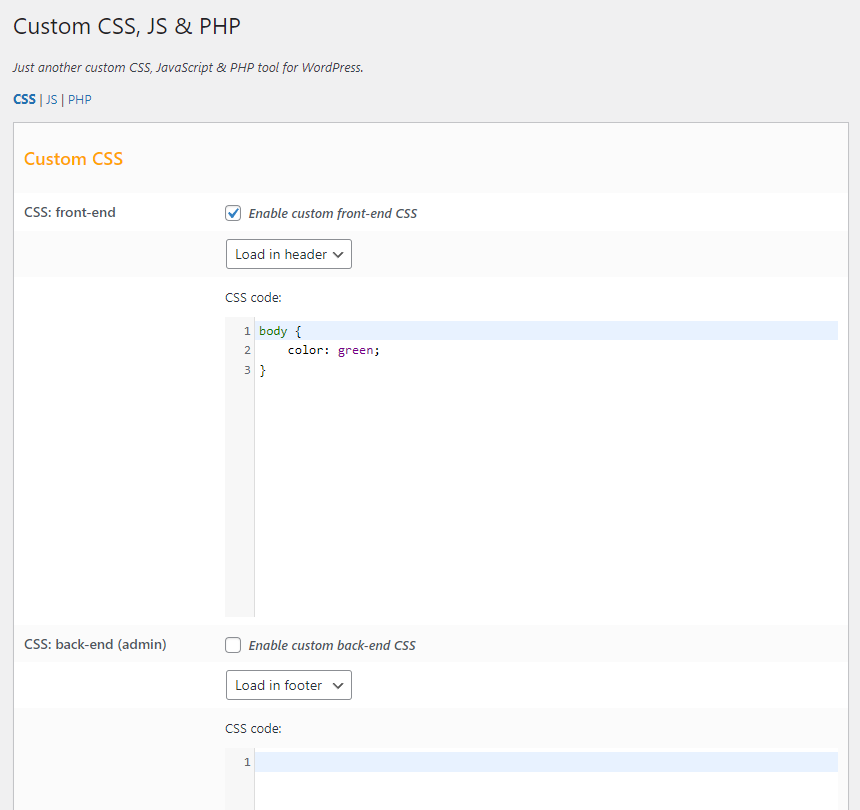The width and height of the screenshot is (860, 810).
Task: Uncheck Enable custom front-end CSS checkbox
Action: tap(233, 213)
